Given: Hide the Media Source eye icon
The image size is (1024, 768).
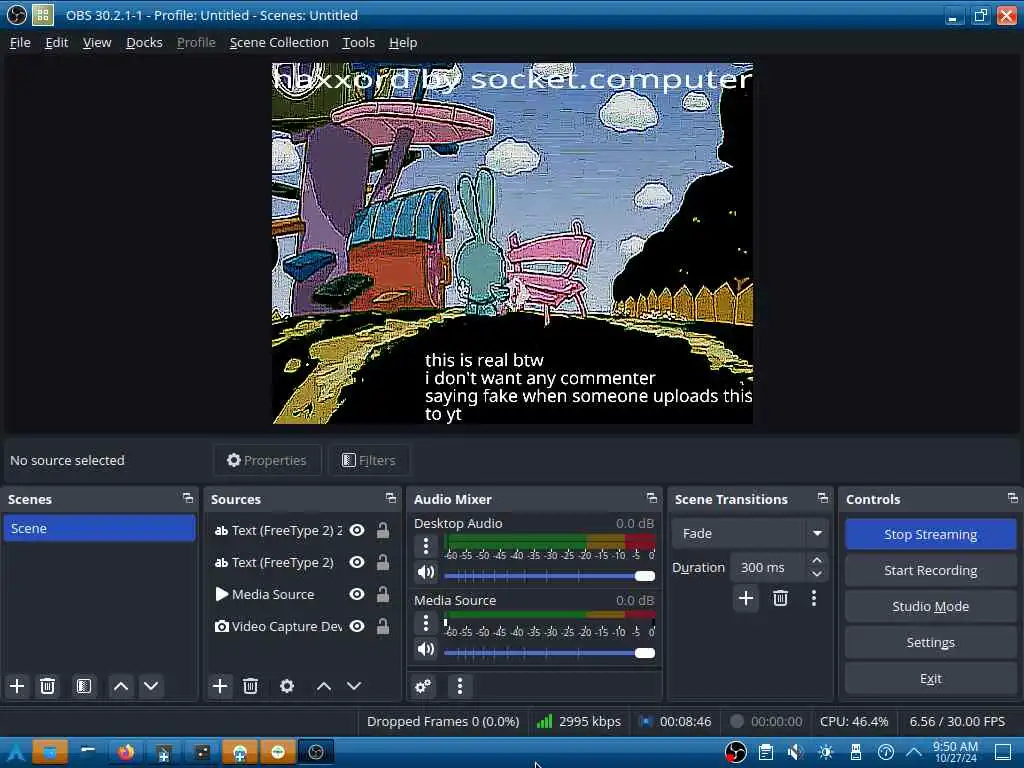Looking at the screenshot, I should [x=357, y=594].
